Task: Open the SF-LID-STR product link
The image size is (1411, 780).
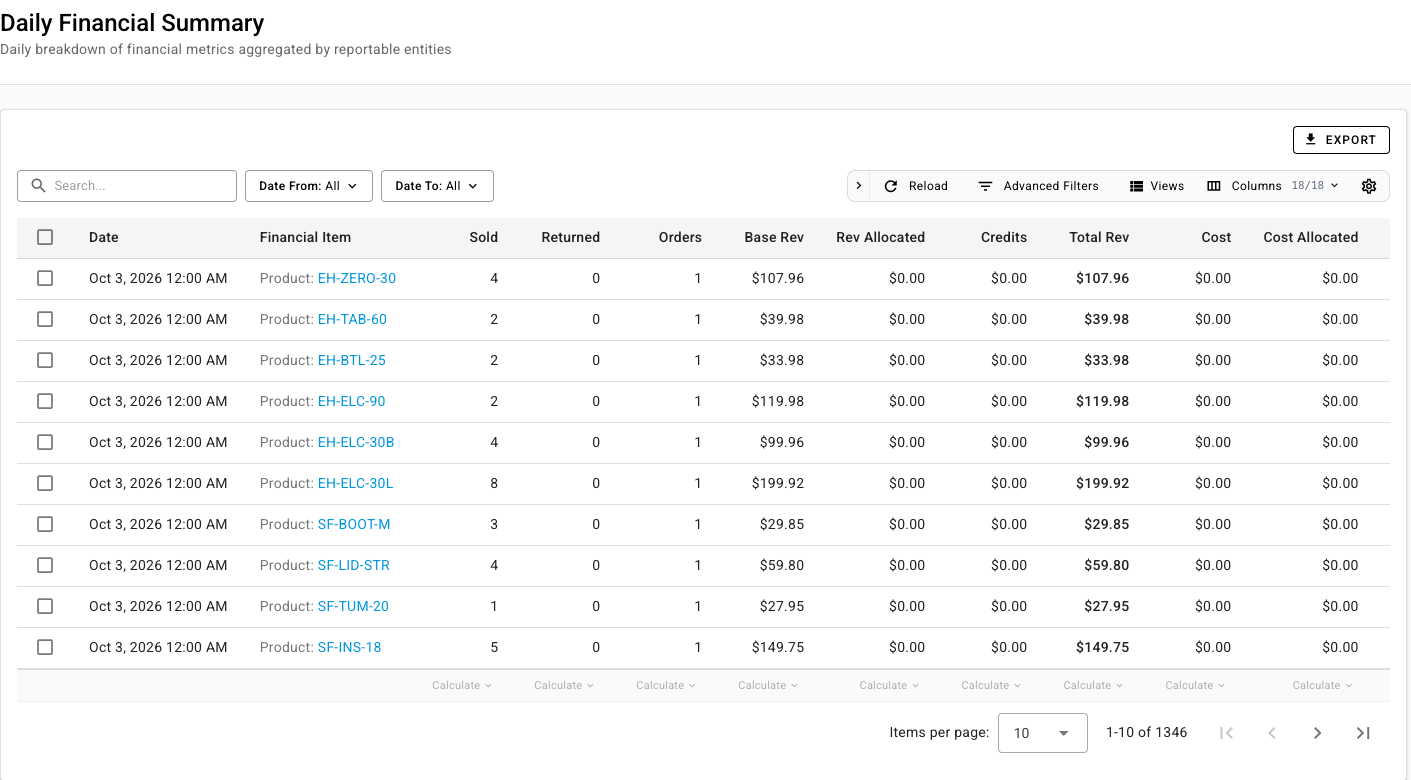Action: coord(354,565)
